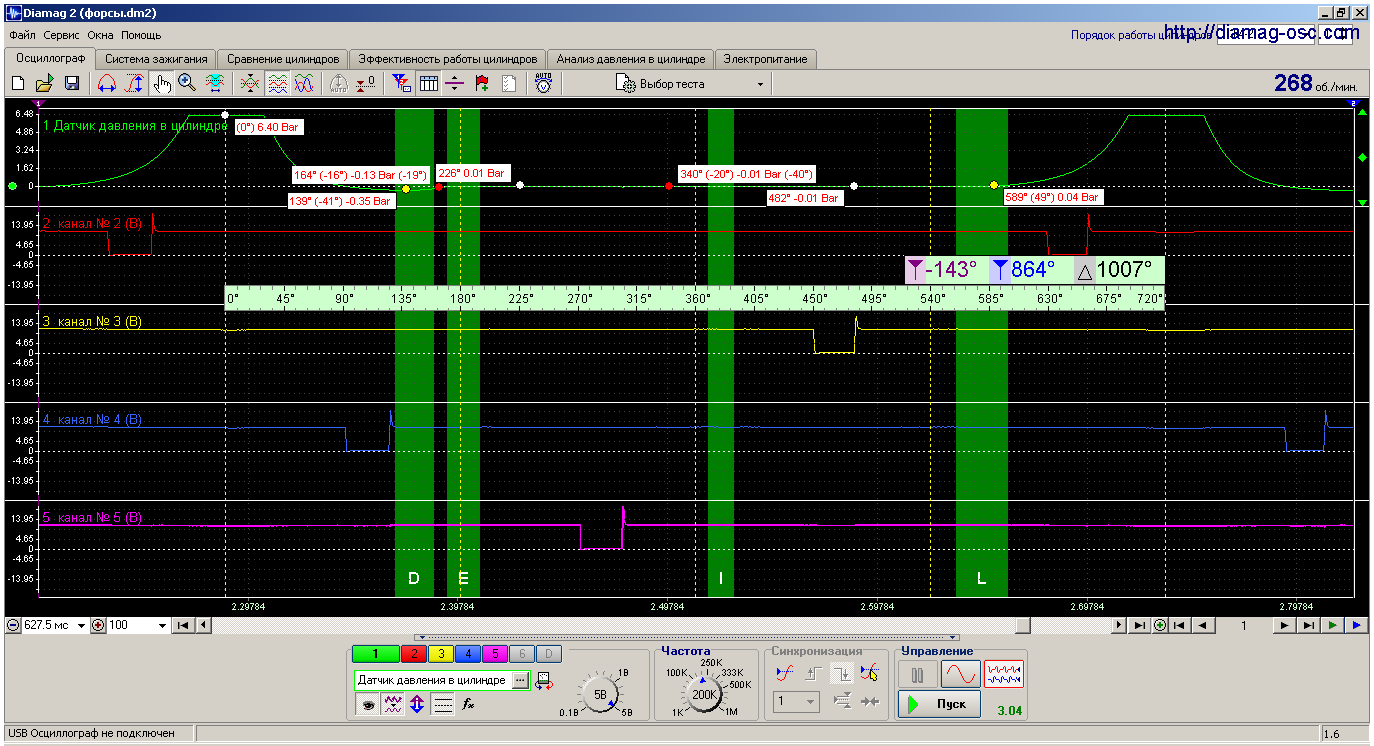The width and height of the screenshot is (1374, 746).
Task: Switch to the Сравнение цилиндров tab
Action: [283, 59]
